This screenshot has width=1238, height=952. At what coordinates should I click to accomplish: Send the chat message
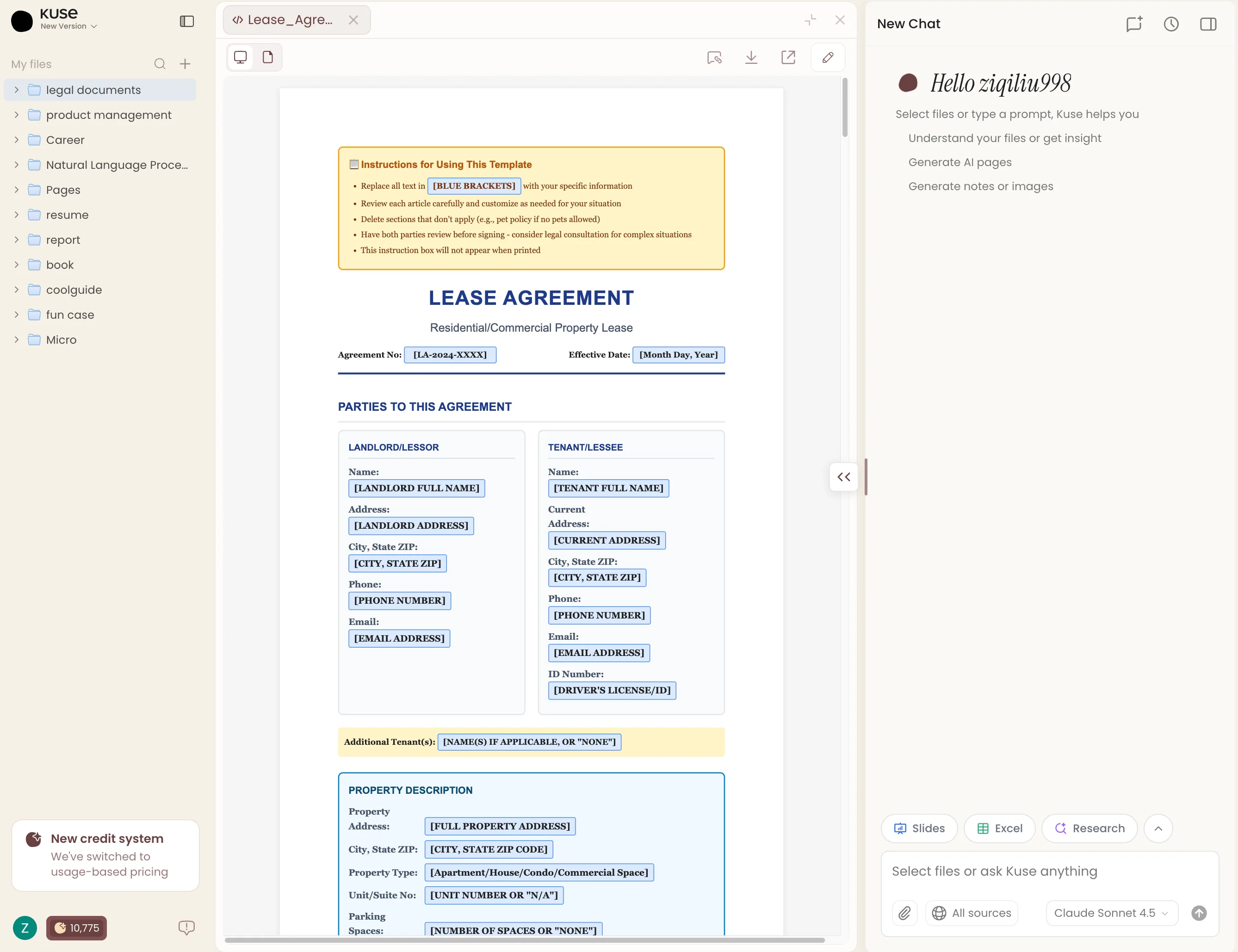click(1199, 913)
